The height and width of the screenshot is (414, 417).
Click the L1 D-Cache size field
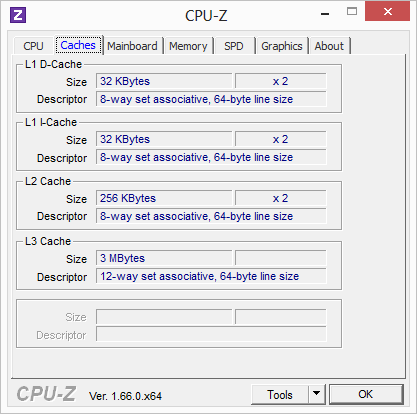164,81
